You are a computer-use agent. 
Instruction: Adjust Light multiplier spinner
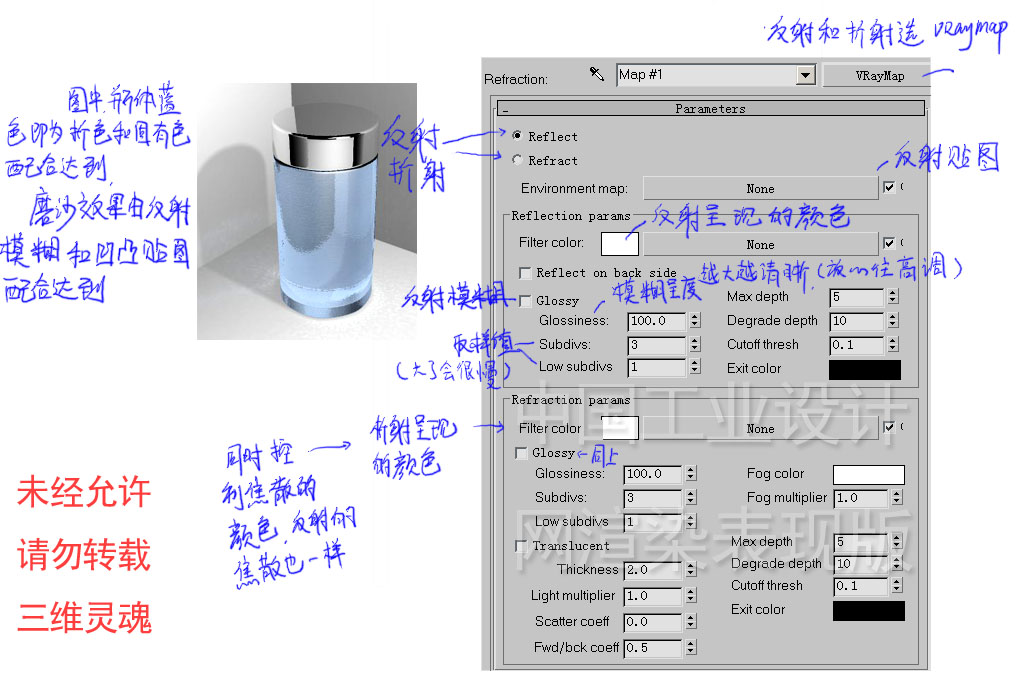coord(691,596)
